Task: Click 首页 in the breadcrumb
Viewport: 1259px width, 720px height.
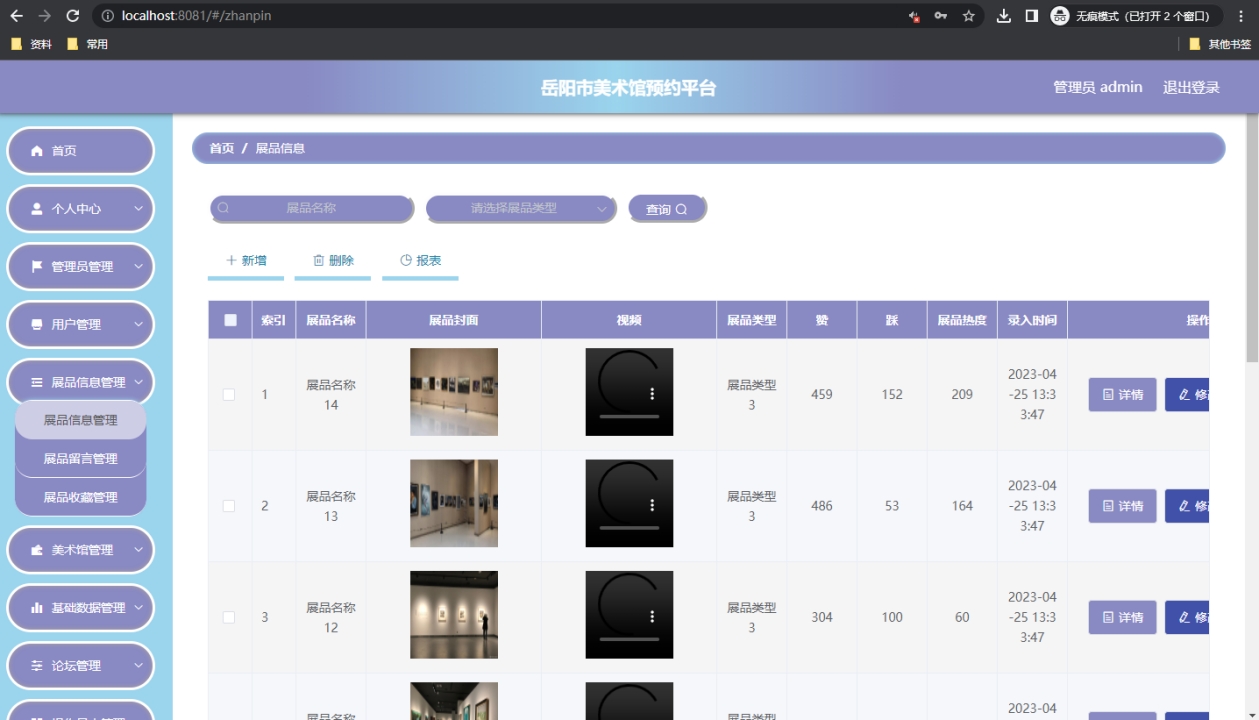Action: (x=221, y=148)
